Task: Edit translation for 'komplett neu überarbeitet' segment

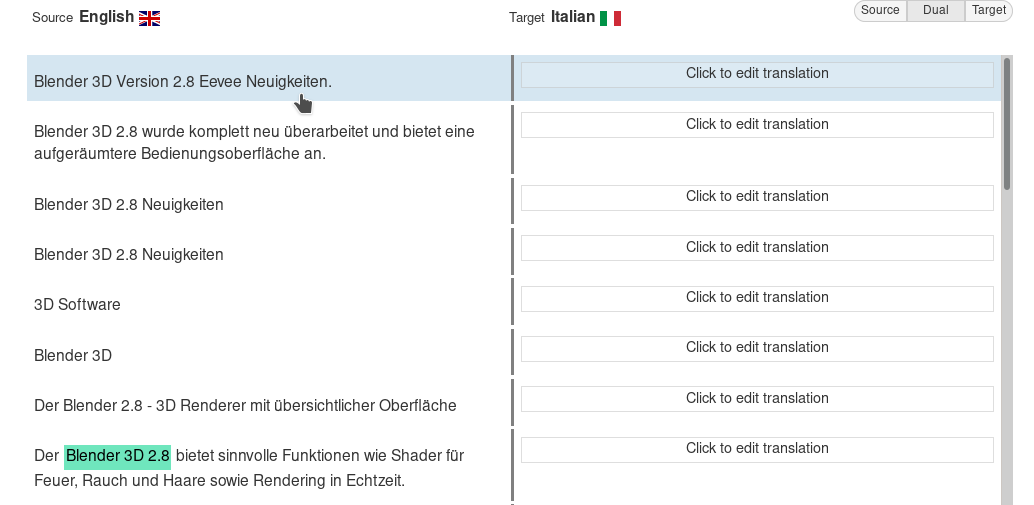Action: tap(757, 125)
